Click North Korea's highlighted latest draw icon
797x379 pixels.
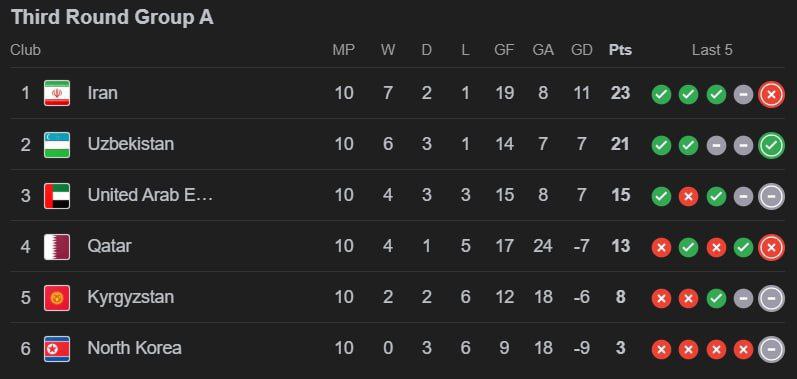(x=771, y=350)
